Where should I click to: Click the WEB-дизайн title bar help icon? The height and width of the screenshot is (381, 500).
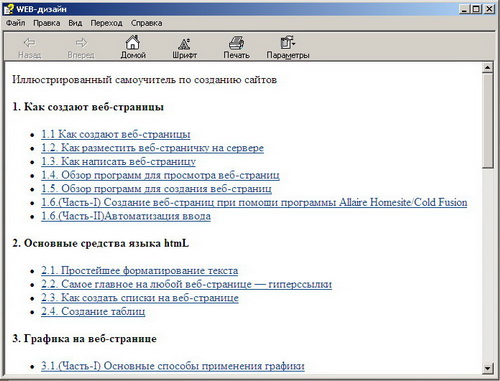pyautogui.click(x=9, y=9)
